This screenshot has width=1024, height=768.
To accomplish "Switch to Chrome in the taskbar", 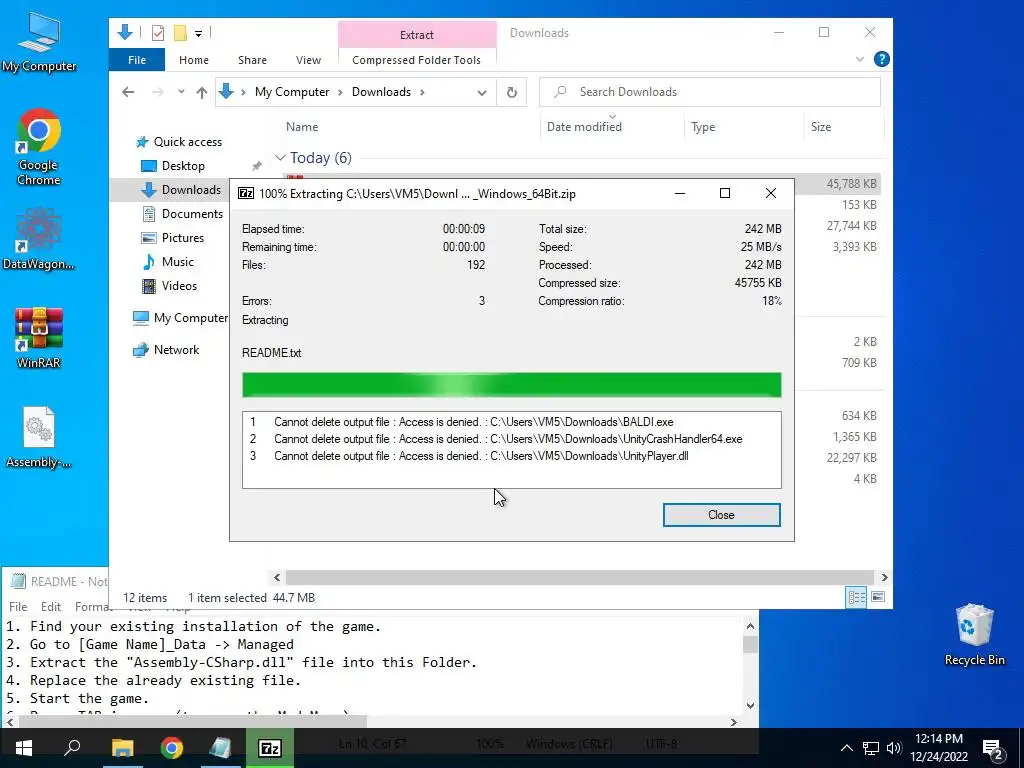I will [172, 748].
